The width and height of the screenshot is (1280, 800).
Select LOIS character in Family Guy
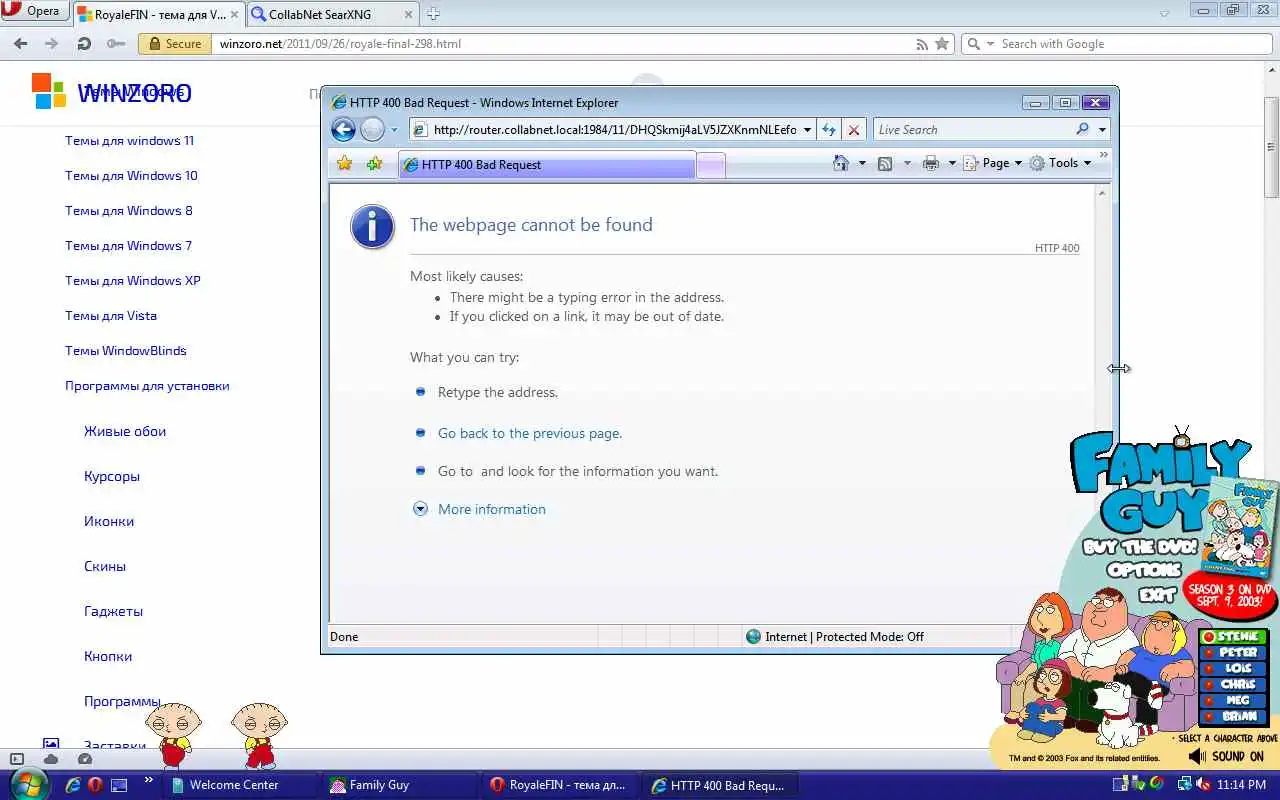tap(1234, 669)
